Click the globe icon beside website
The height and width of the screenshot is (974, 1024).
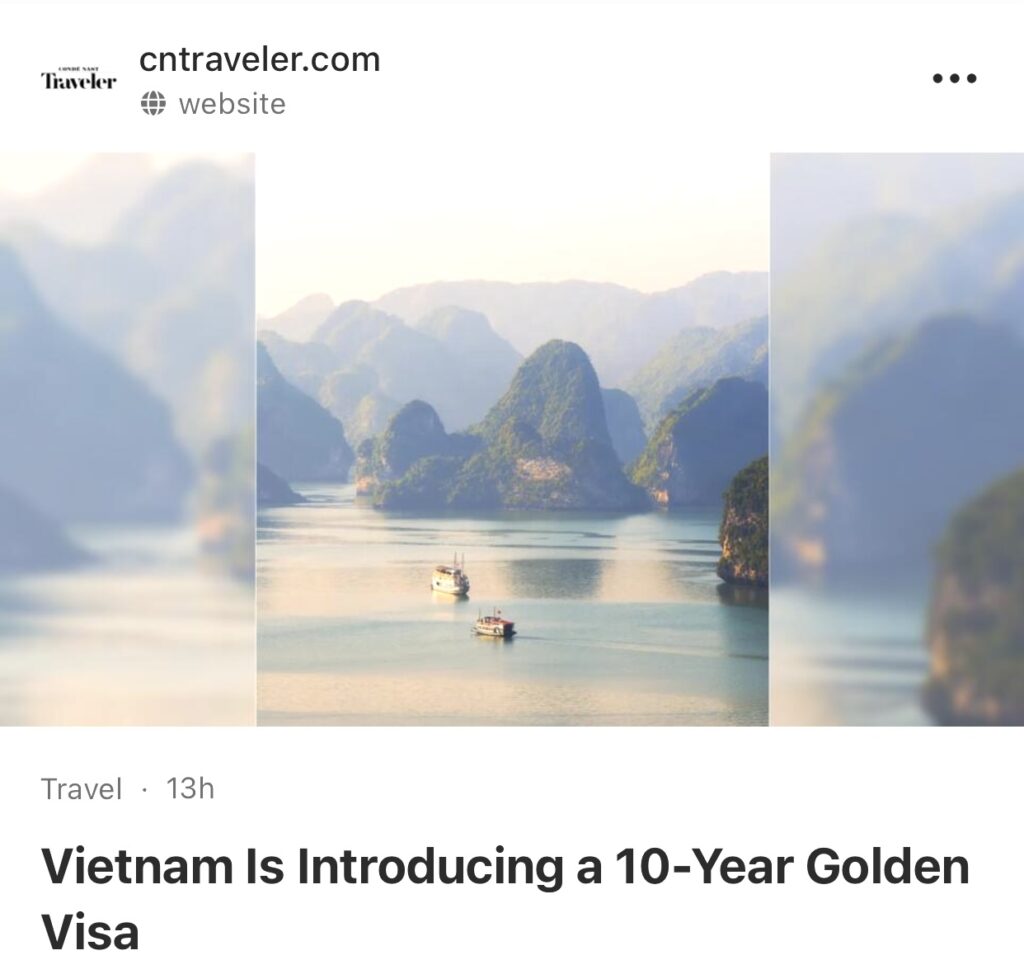click(x=152, y=104)
